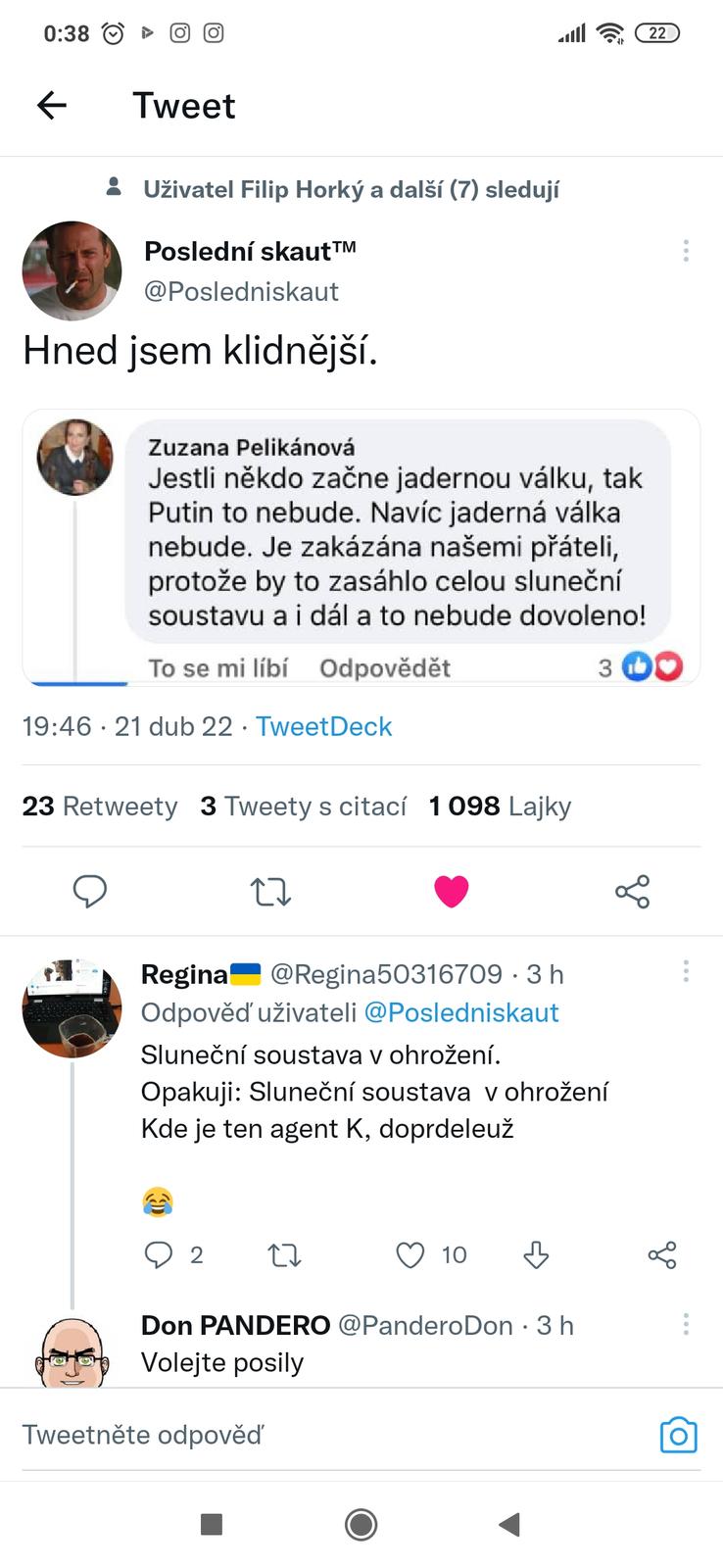
Task: Open the camera icon in the reply bar
Action: tap(678, 1436)
